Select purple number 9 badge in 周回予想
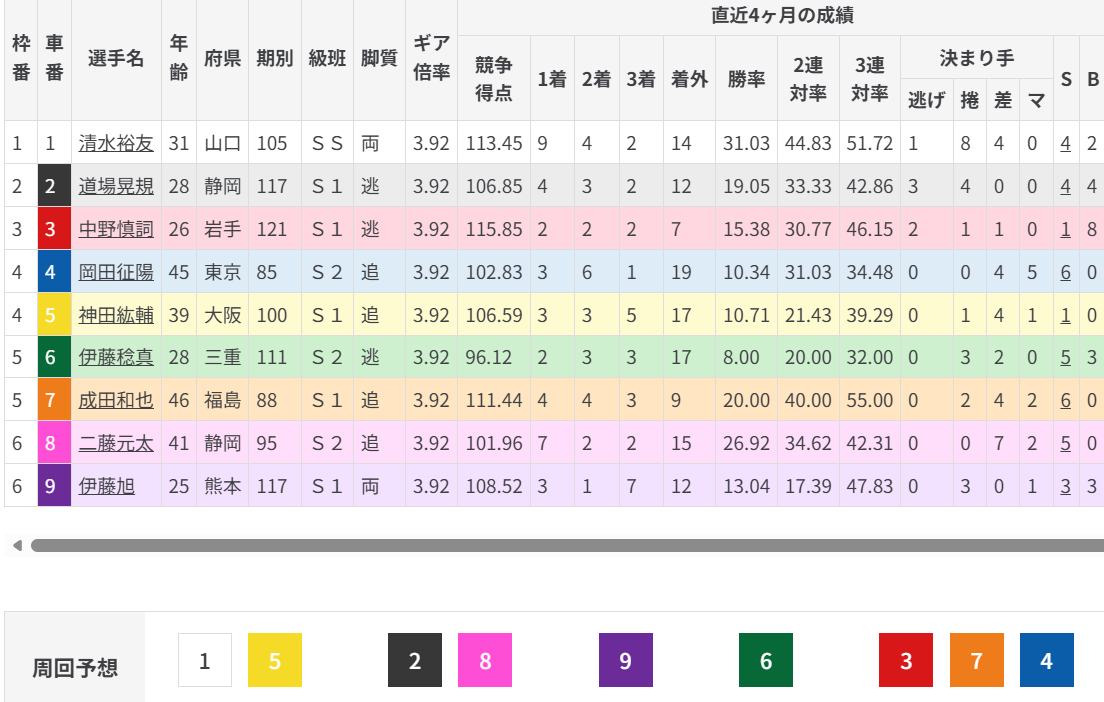The height and width of the screenshot is (702, 1104). pos(626,660)
